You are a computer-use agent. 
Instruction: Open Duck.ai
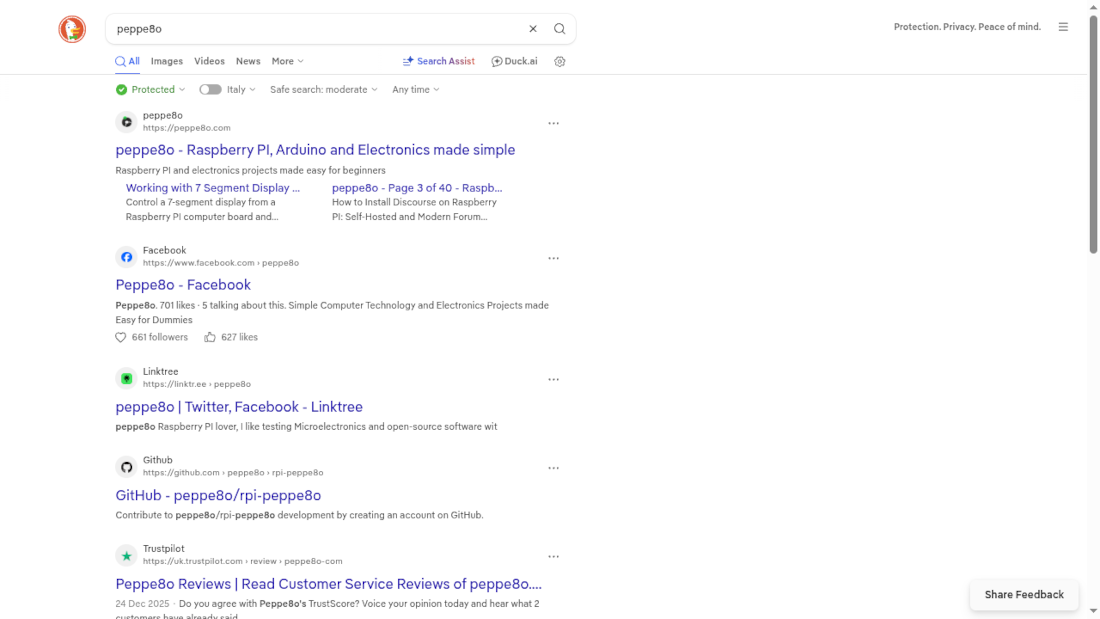click(x=513, y=61)
